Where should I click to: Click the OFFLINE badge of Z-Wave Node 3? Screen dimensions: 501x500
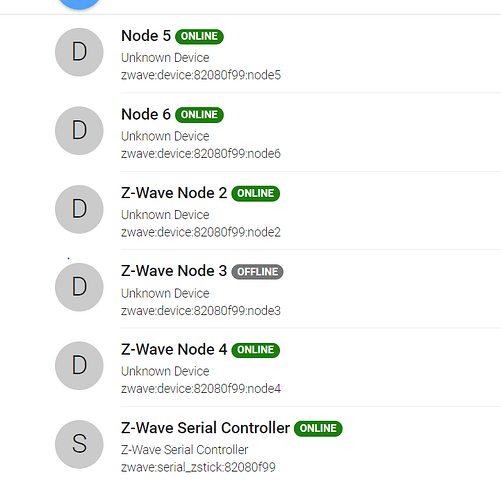tap(257, 272)
